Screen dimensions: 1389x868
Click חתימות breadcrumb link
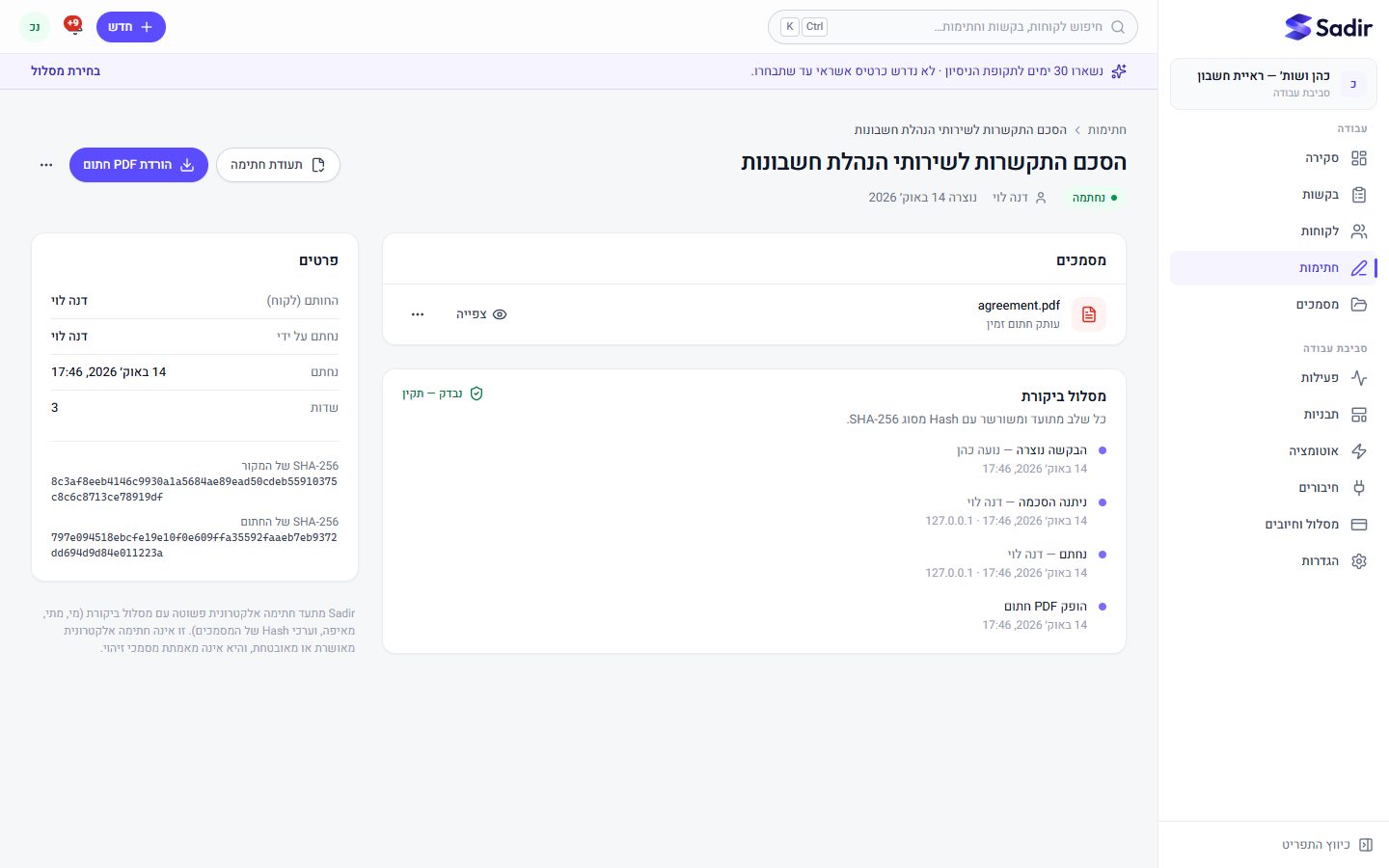1107,130
